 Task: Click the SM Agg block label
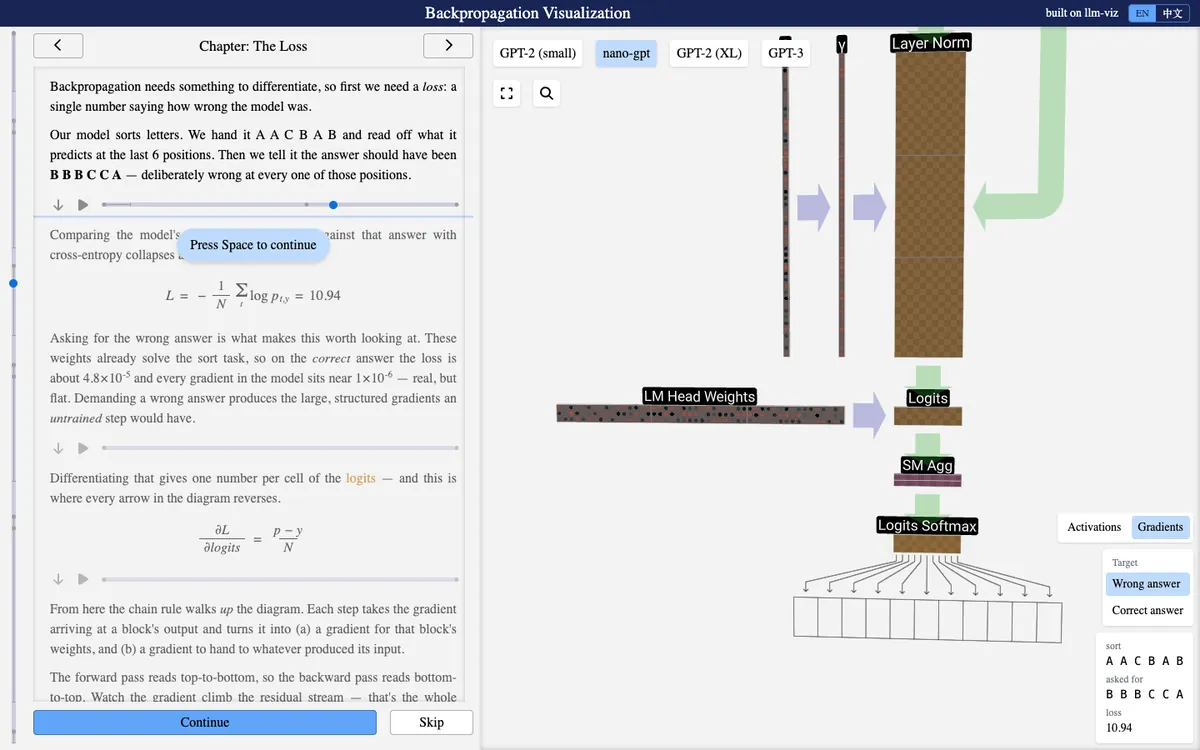pyautogui.click(x=927, y=465)
